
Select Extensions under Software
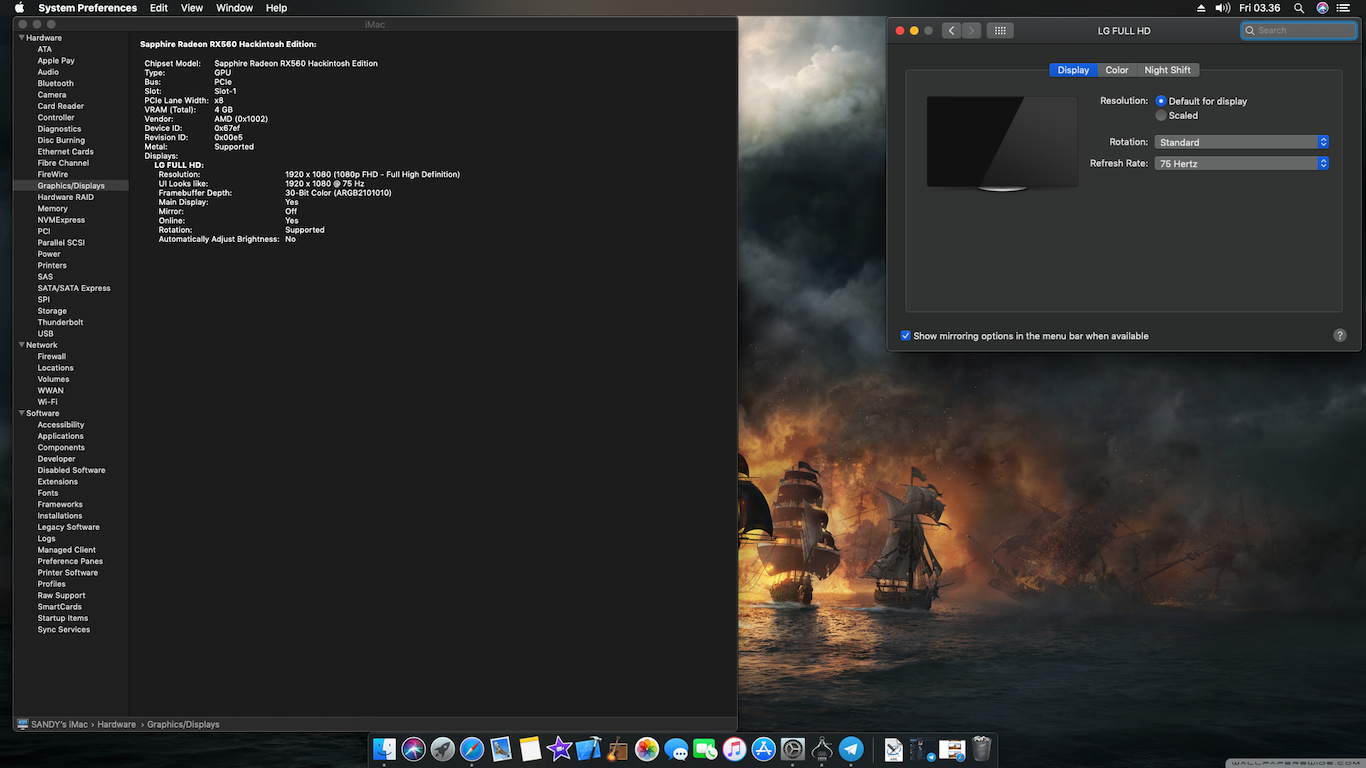pos(58,481)
